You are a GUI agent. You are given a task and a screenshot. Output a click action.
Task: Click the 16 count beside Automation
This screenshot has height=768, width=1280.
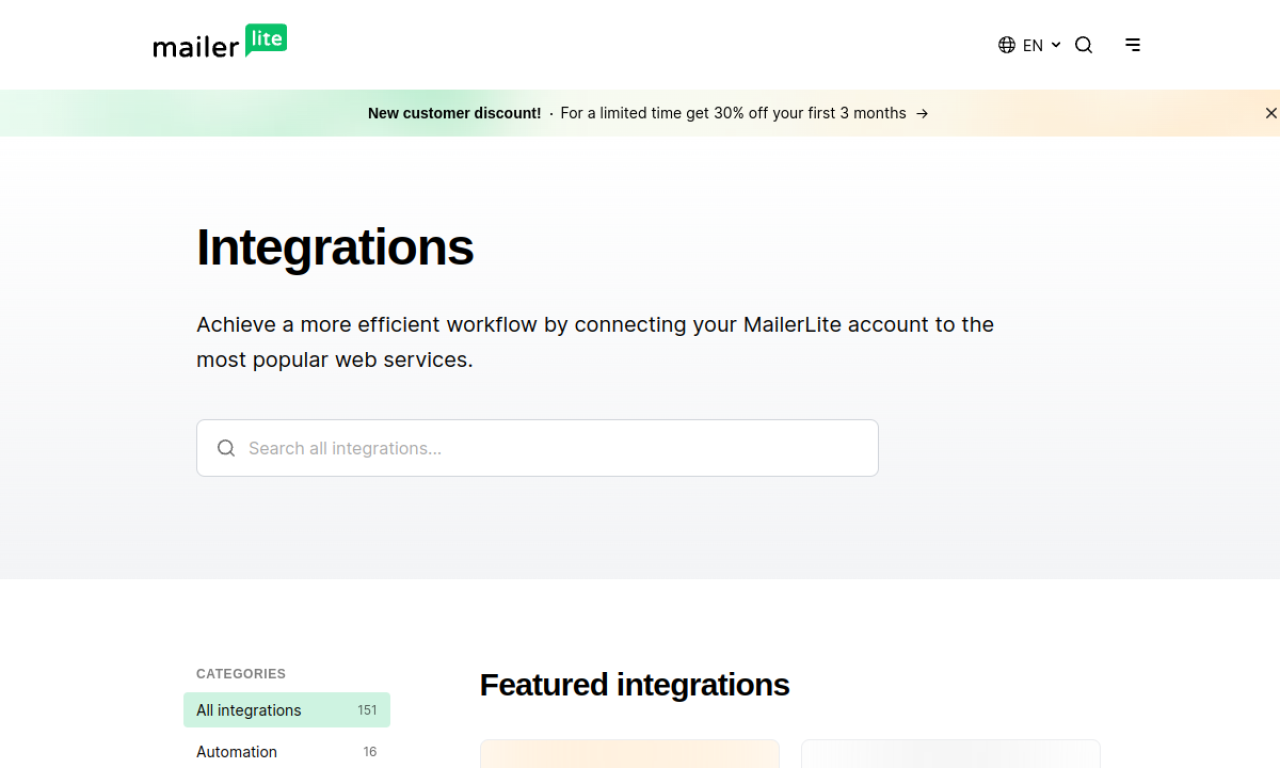(370, 752)
